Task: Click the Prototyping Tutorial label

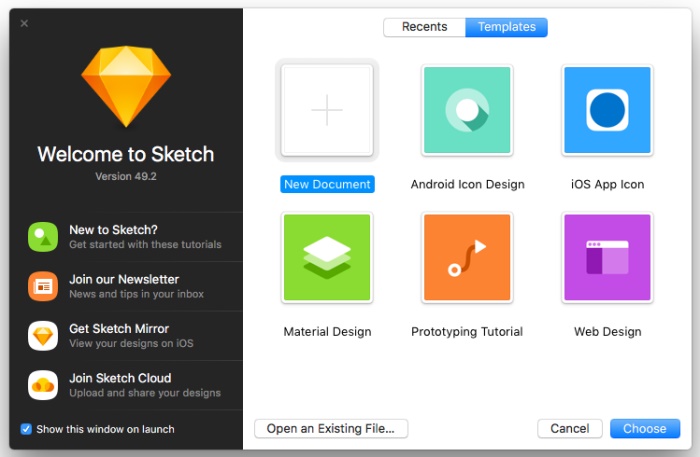Action: 467,332
